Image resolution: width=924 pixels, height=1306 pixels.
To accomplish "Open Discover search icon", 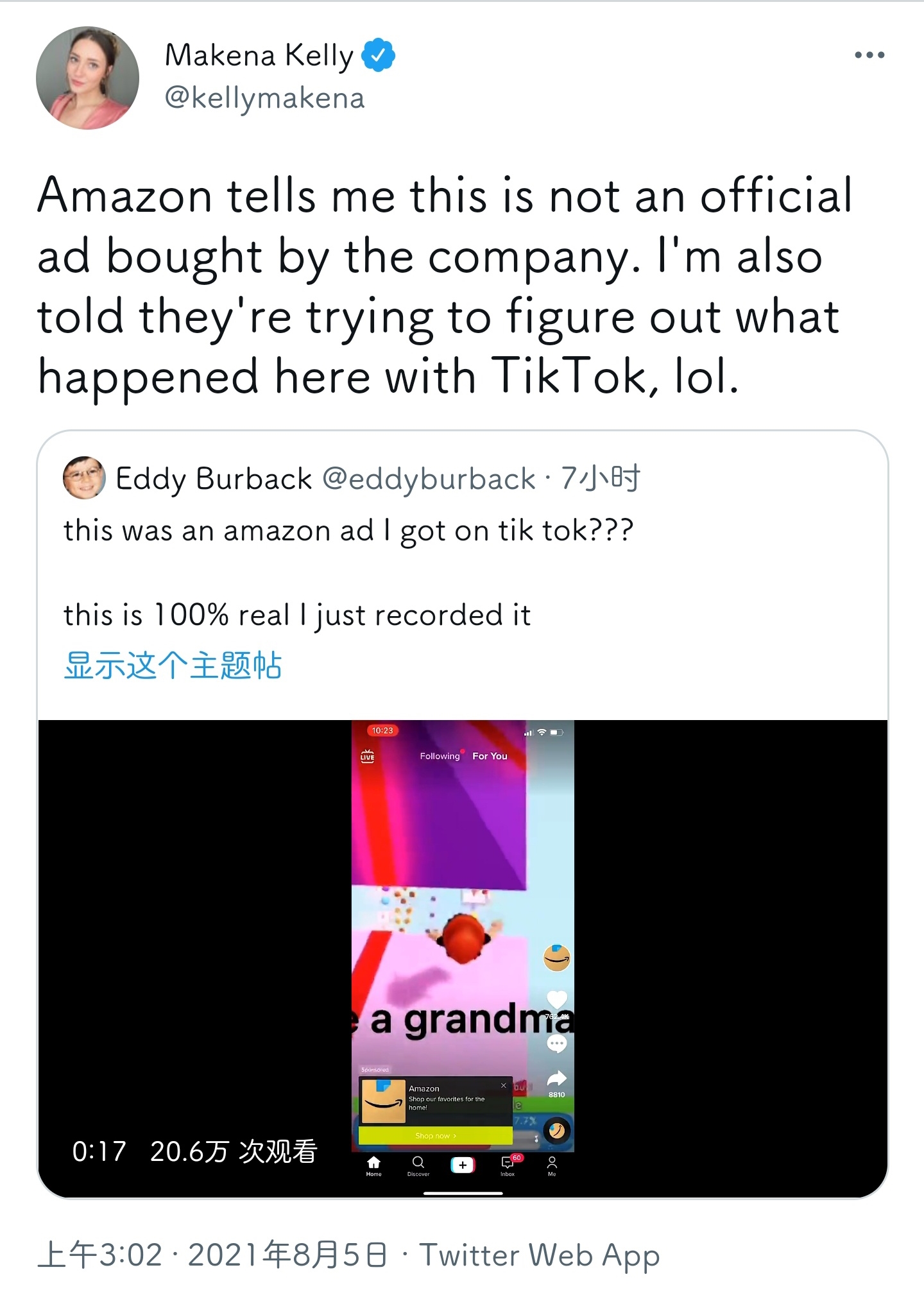I will click(418, 1165).
